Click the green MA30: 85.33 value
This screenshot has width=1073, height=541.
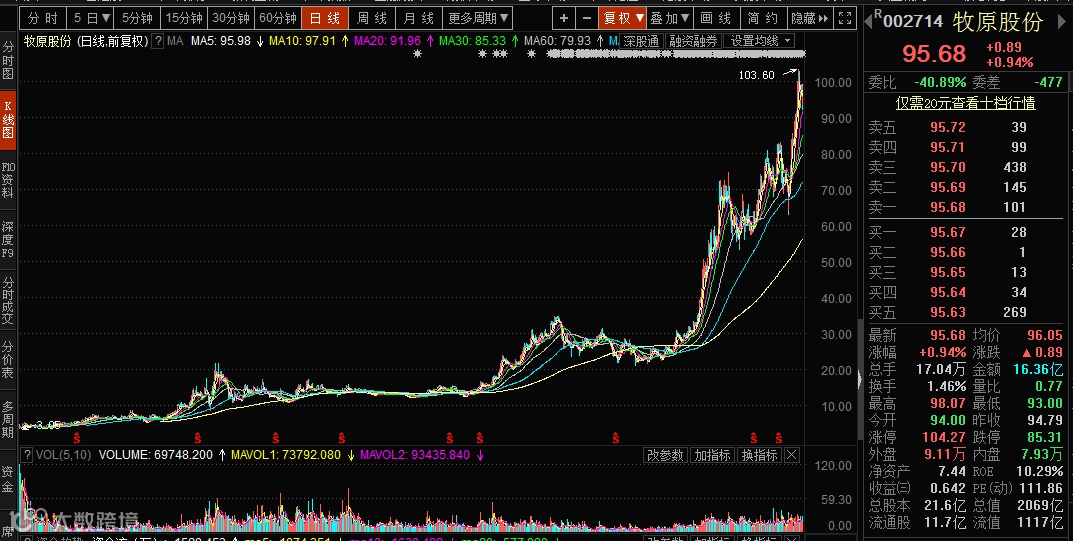[472, 41]
